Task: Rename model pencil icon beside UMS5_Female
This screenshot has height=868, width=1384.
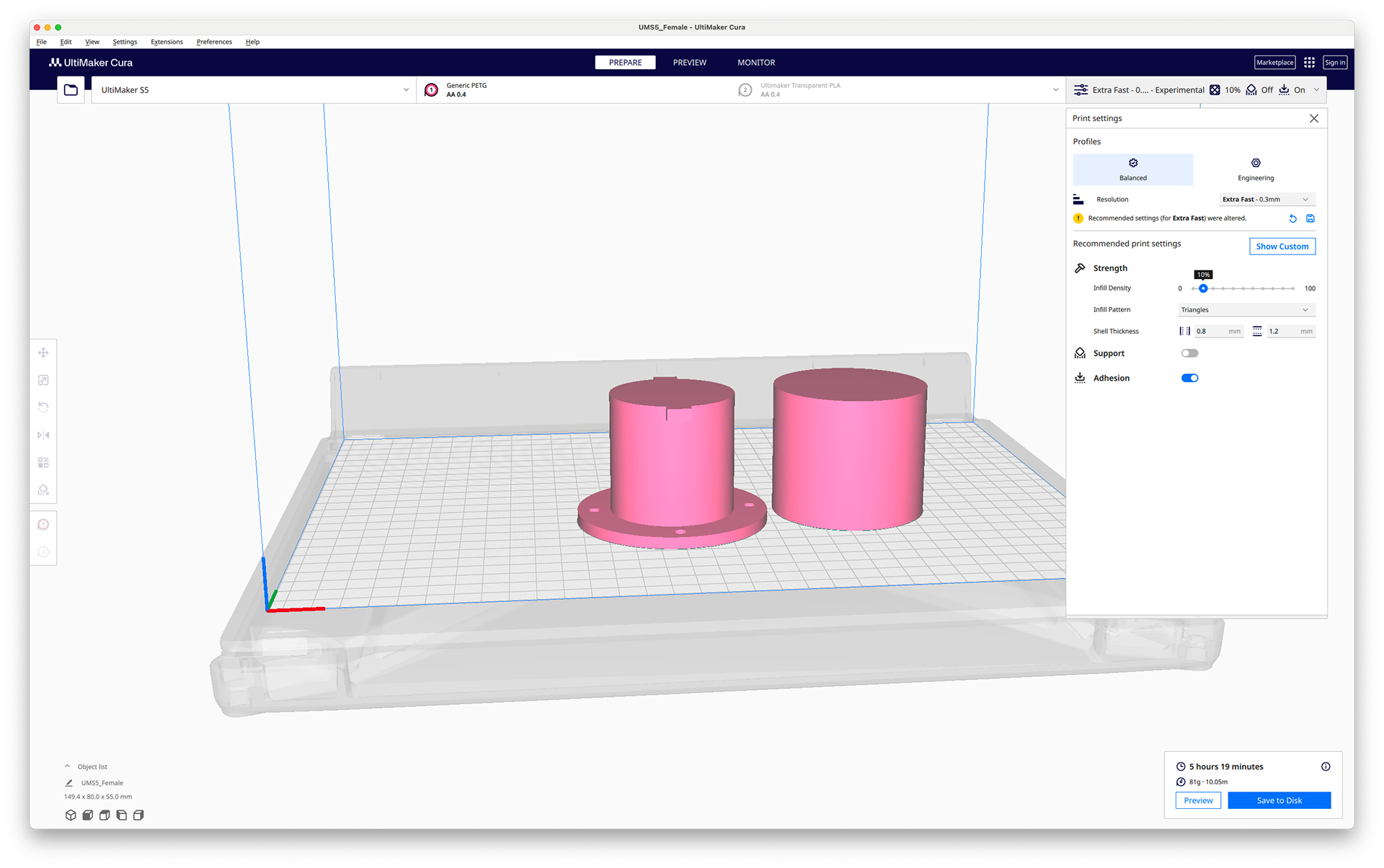Action: pyautogui.click(x=69, y=783)
